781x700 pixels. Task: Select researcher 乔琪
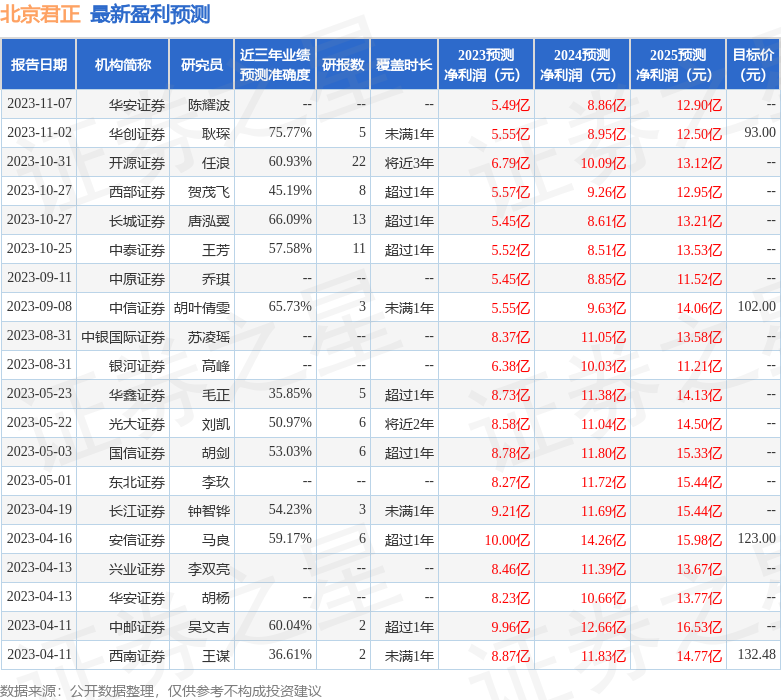click(216, 279)
